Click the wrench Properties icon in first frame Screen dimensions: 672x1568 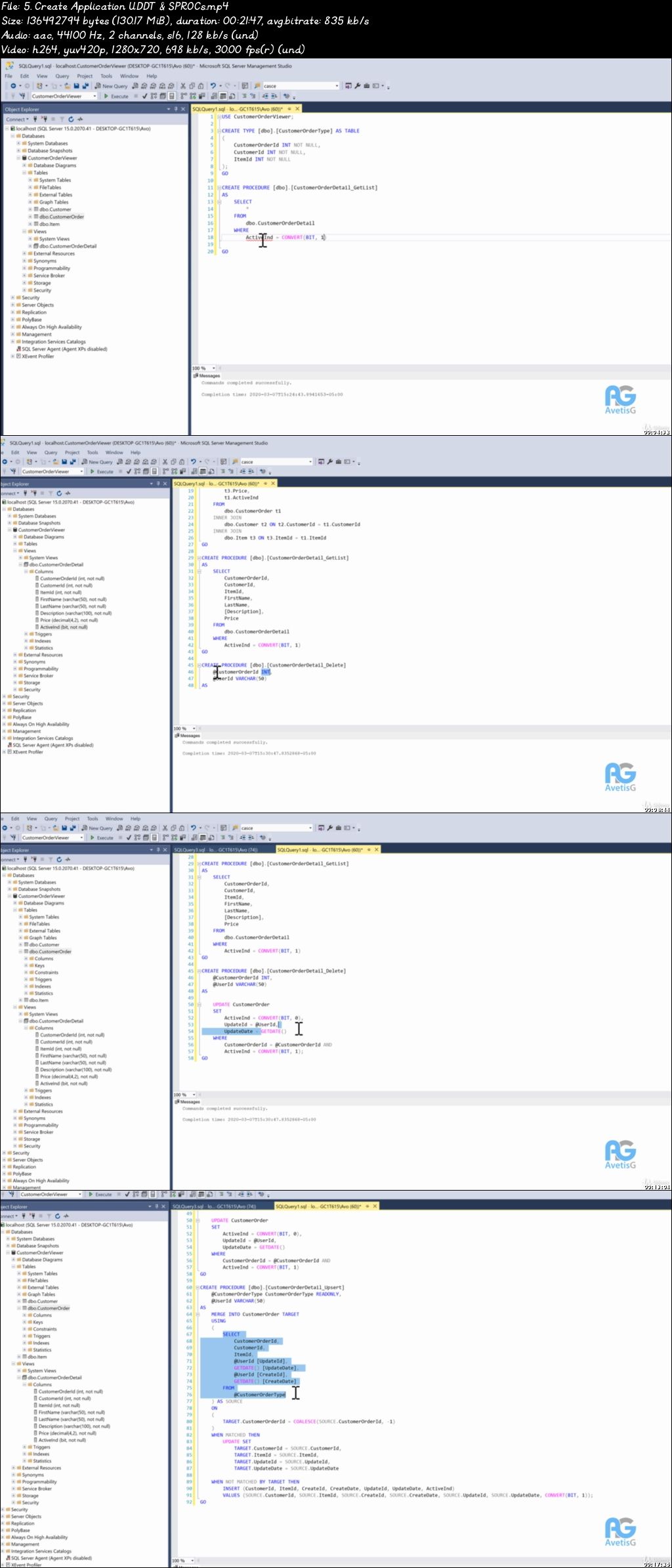point(358,86)
